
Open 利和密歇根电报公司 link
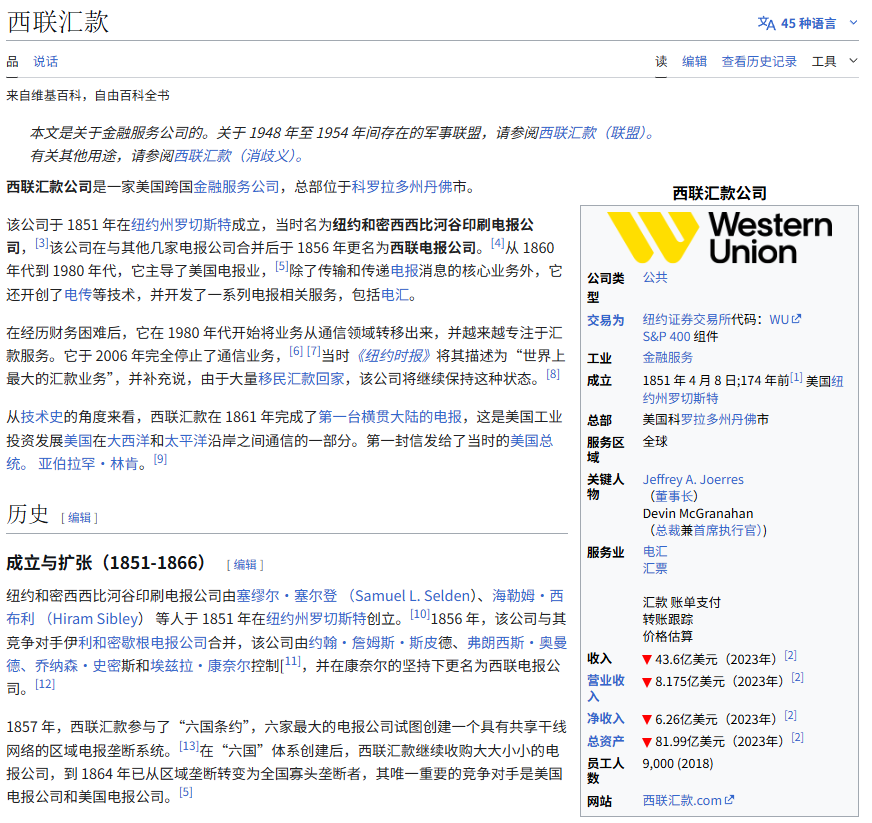(142, 643)
